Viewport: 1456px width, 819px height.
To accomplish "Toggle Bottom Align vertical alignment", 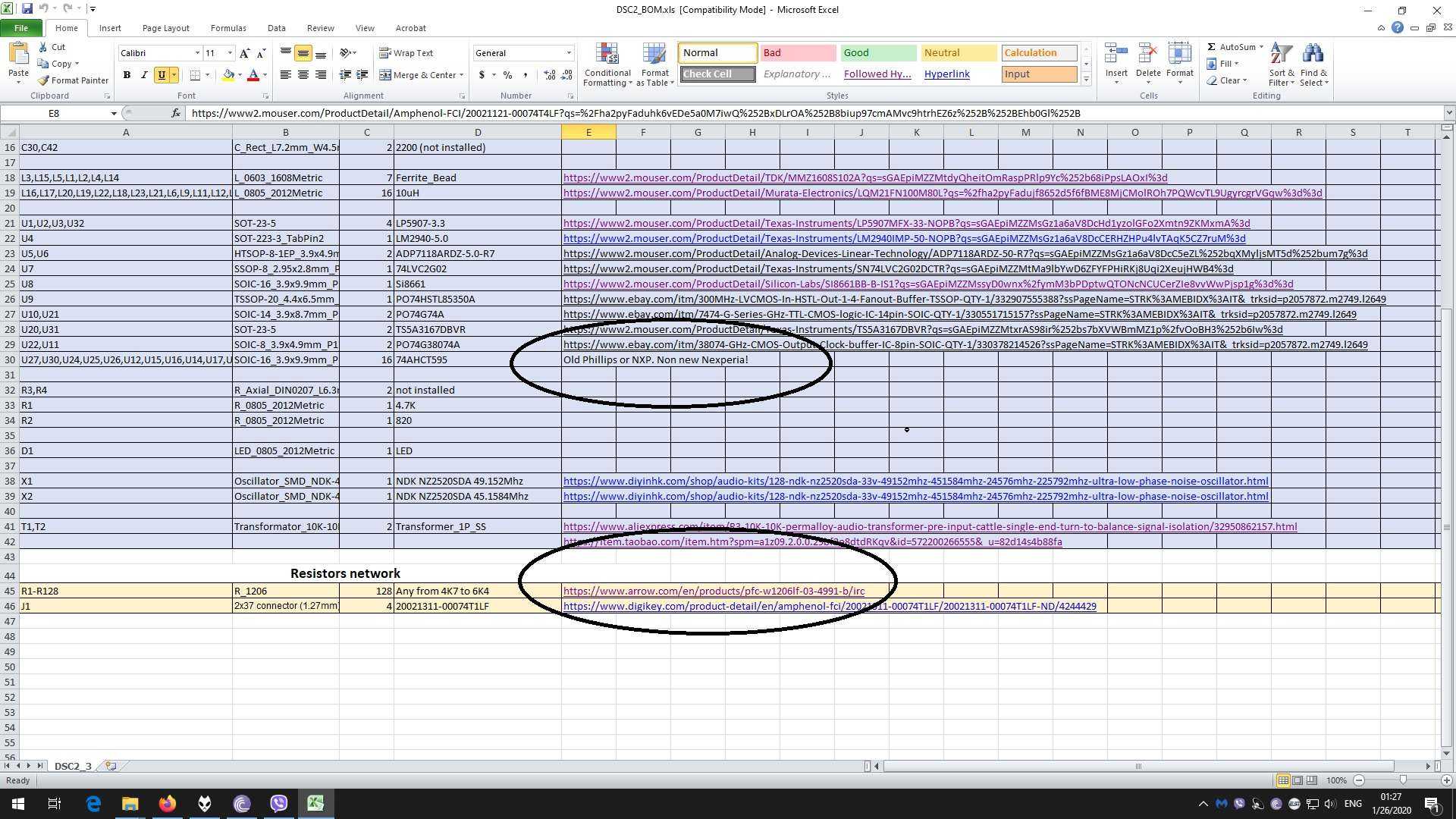I will 321,53.
